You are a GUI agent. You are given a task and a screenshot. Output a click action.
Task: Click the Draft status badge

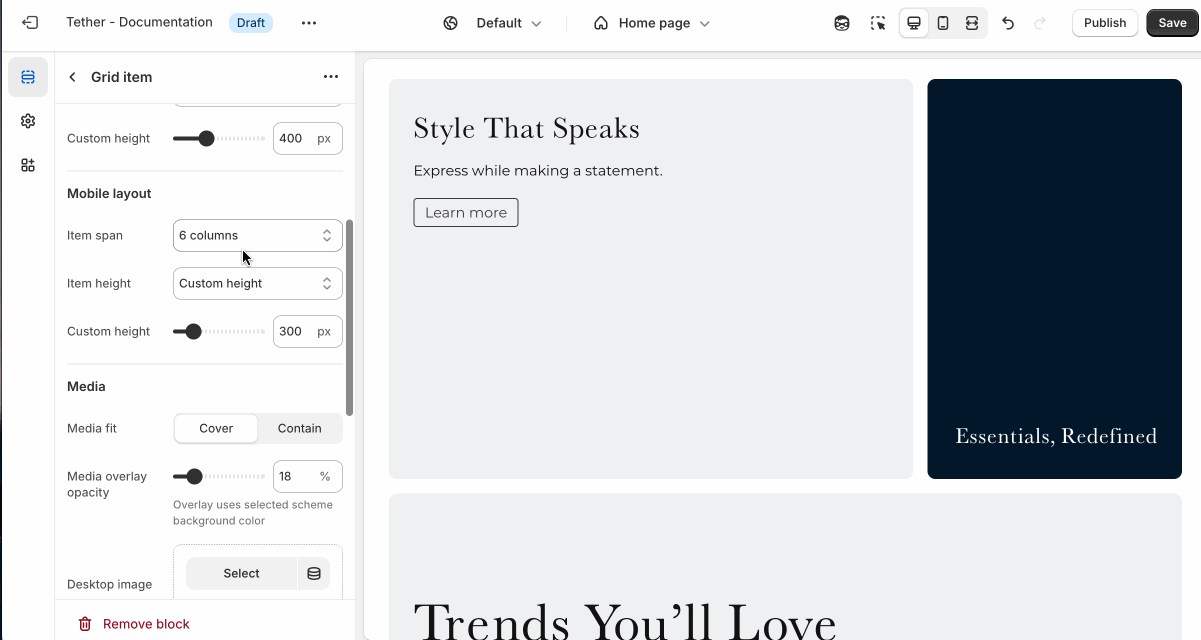(x=251, y=22)
